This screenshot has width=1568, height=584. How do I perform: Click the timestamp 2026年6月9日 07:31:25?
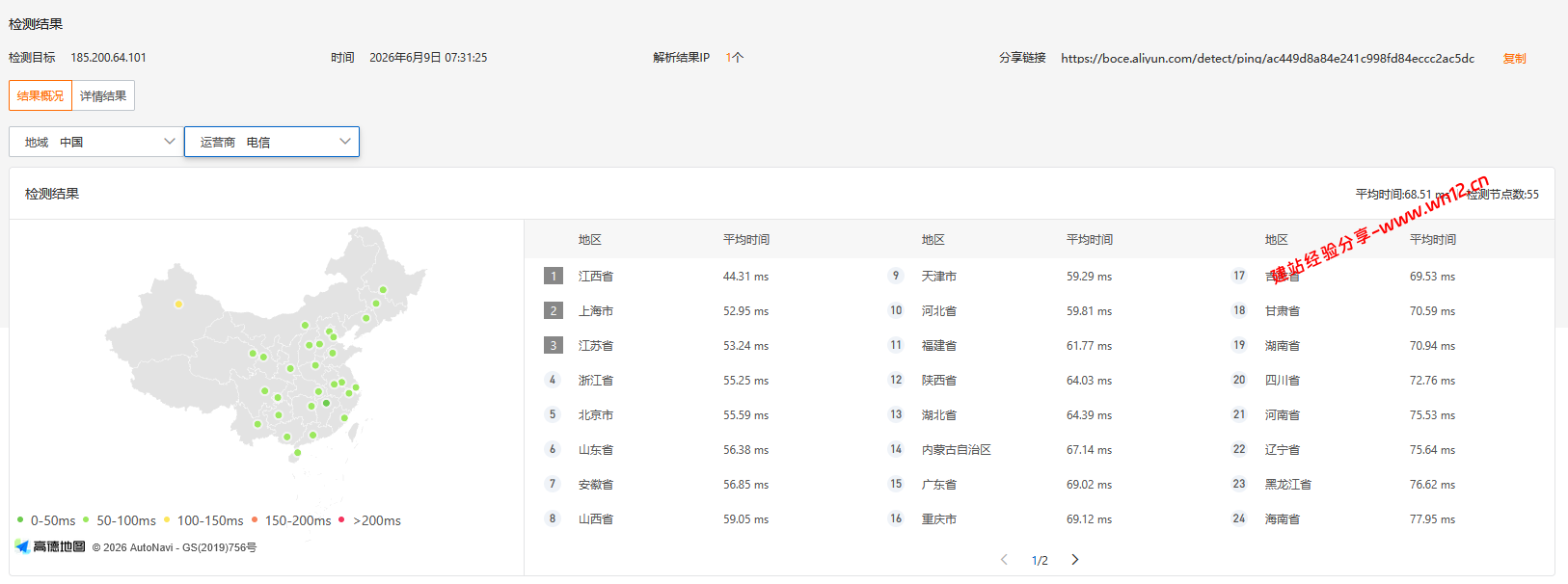coord(428,58)
